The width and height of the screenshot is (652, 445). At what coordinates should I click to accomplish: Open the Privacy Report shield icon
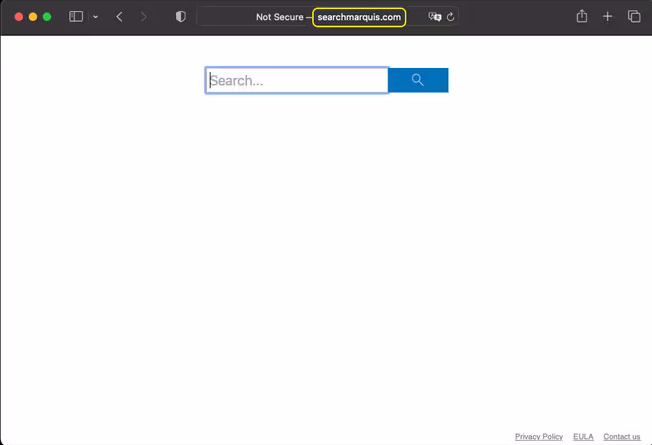click(180, 17)
